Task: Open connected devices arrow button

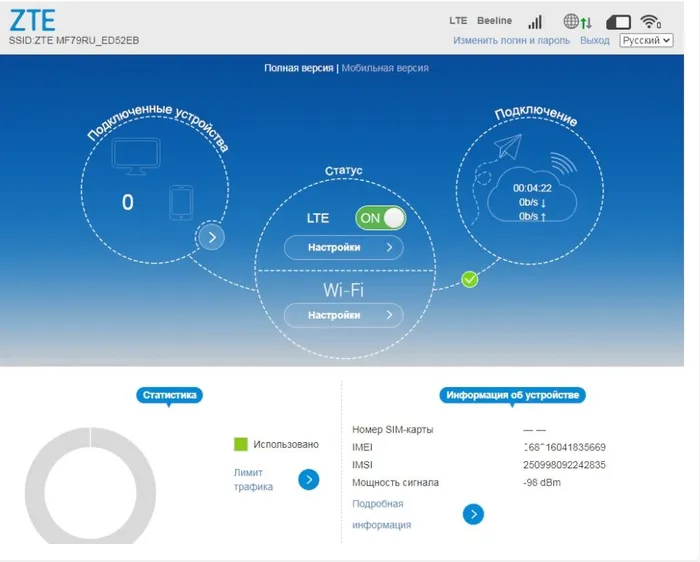Action: pyautogui.click(x=211, y=237)
